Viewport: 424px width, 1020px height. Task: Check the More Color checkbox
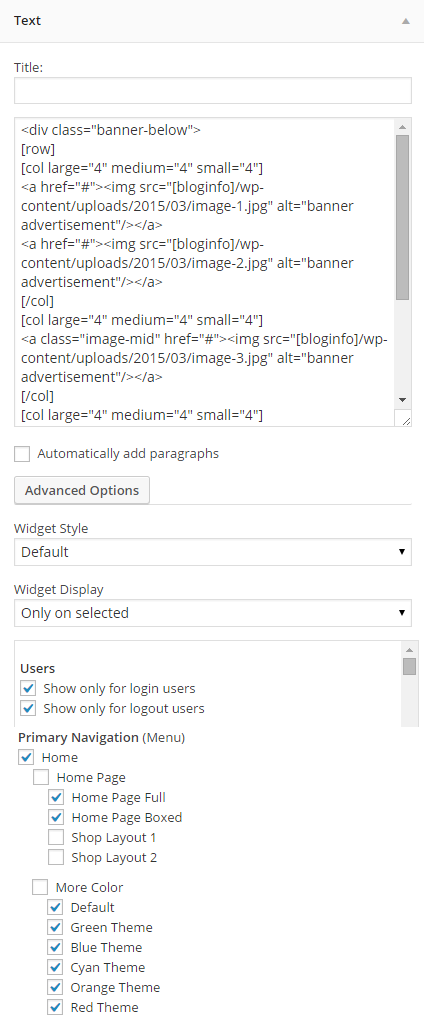tap(40, 887)
